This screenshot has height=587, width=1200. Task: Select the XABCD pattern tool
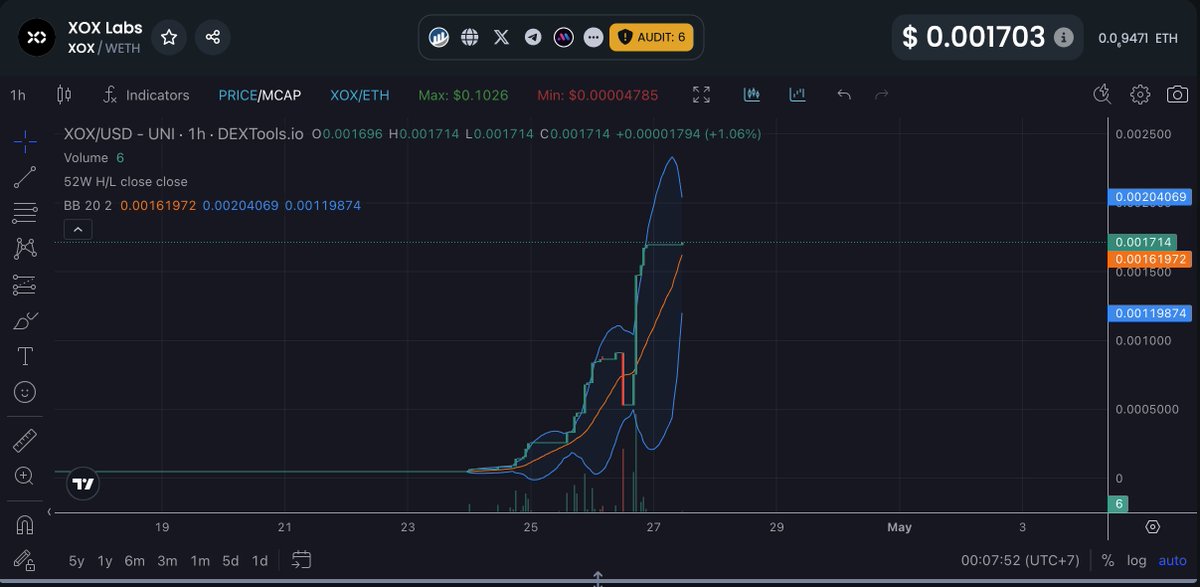tap(26, 248)
